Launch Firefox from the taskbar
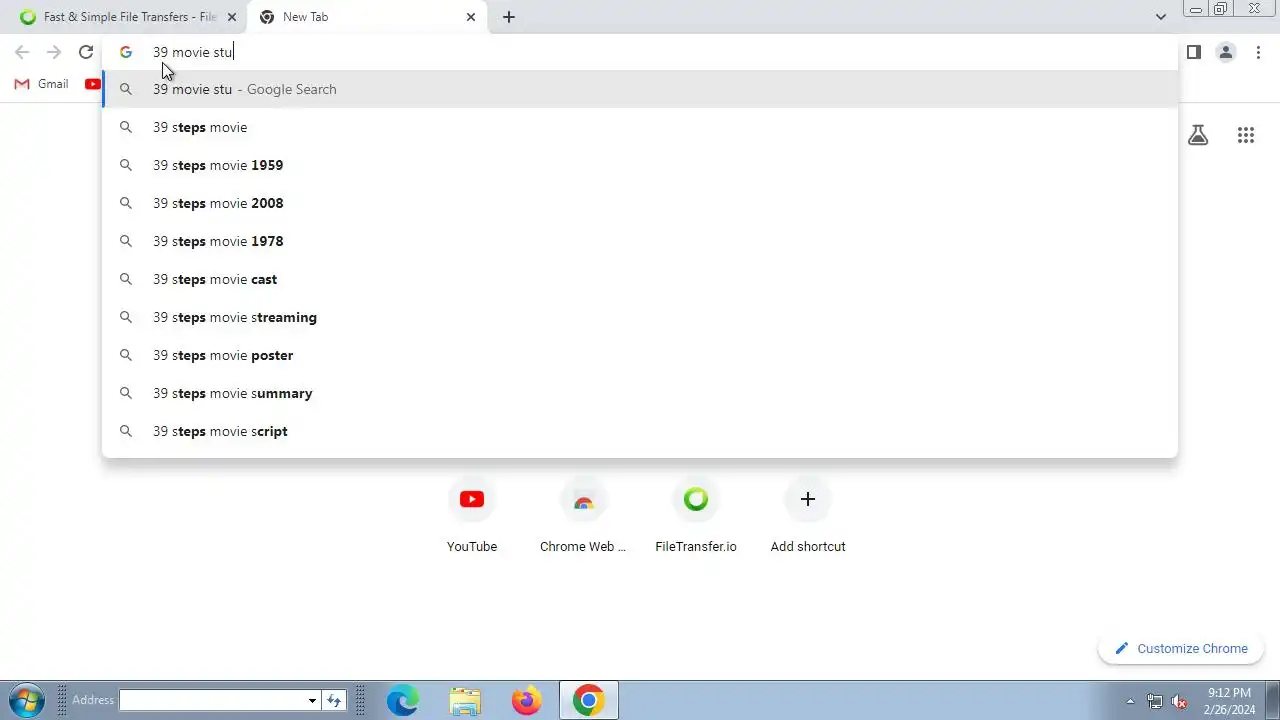Screen dimensions: 1280x720 click(527, 701)
